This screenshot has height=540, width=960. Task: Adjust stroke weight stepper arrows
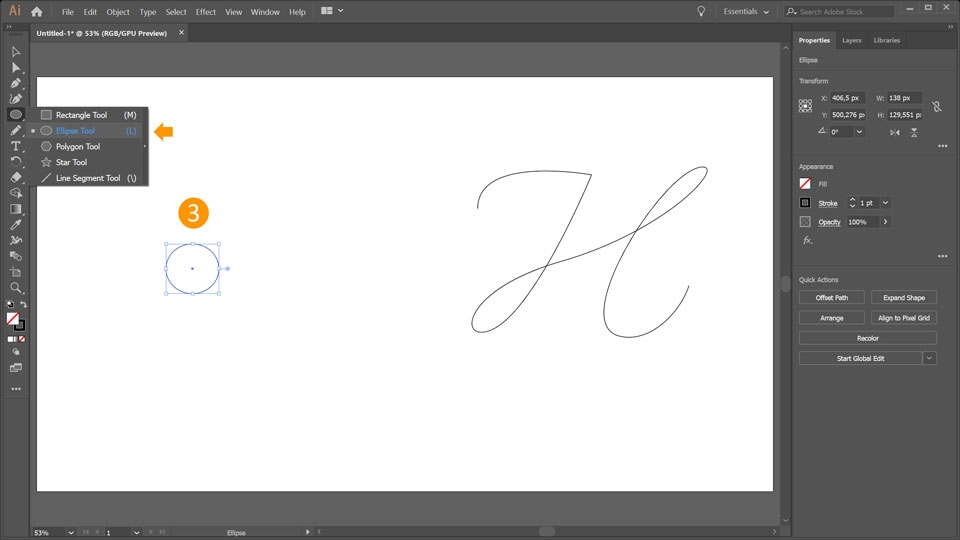coord(852,203)
